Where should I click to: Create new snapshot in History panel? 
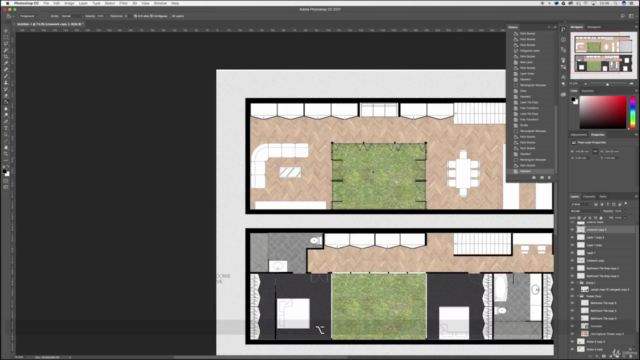[542, 178]
